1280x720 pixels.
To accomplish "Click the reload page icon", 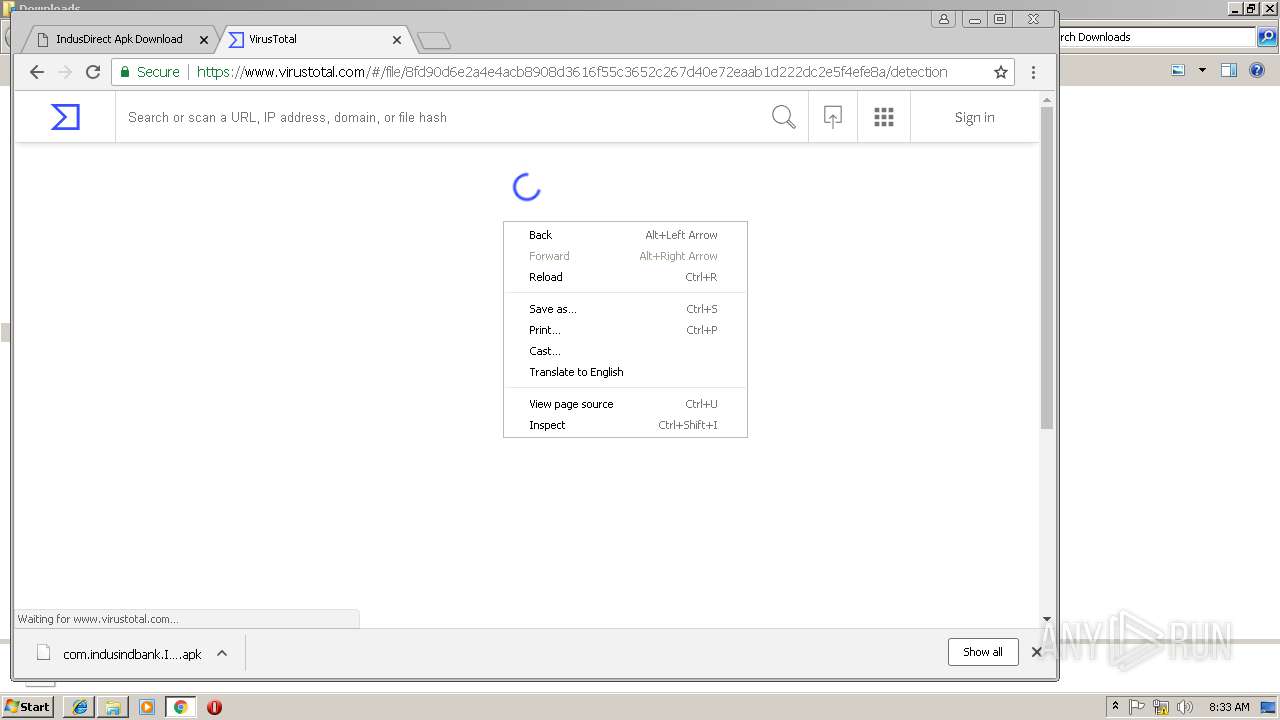I will 93,72.
